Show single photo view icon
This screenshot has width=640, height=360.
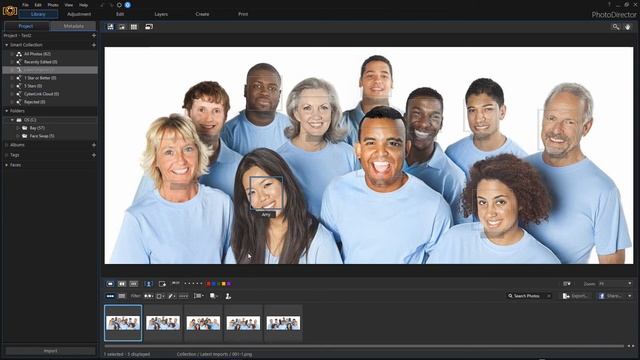110,284
